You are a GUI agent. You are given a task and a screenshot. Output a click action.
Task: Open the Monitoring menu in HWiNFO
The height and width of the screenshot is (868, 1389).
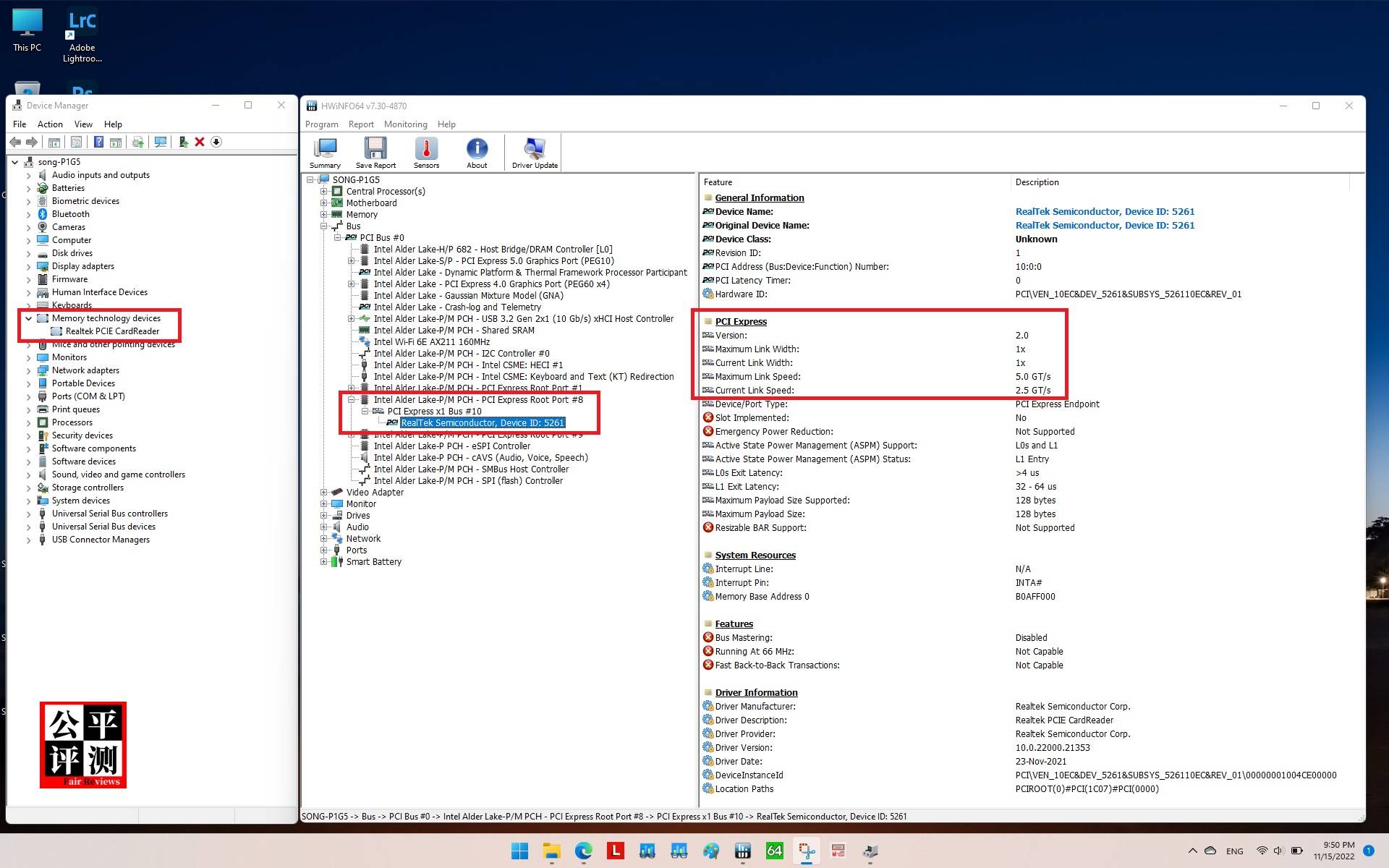405,124
